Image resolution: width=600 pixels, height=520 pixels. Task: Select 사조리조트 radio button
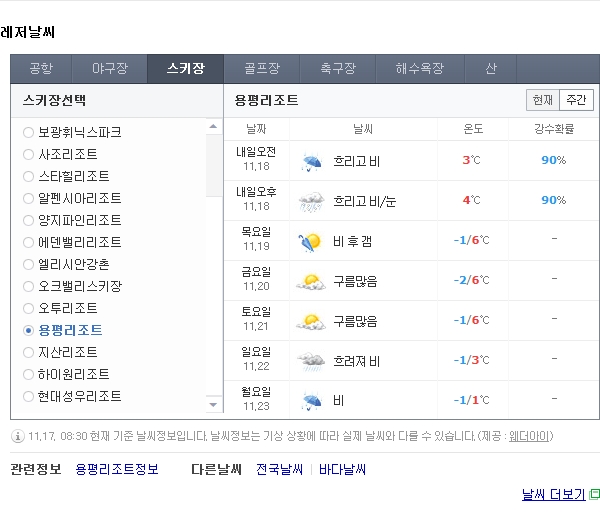pos(28,155)
